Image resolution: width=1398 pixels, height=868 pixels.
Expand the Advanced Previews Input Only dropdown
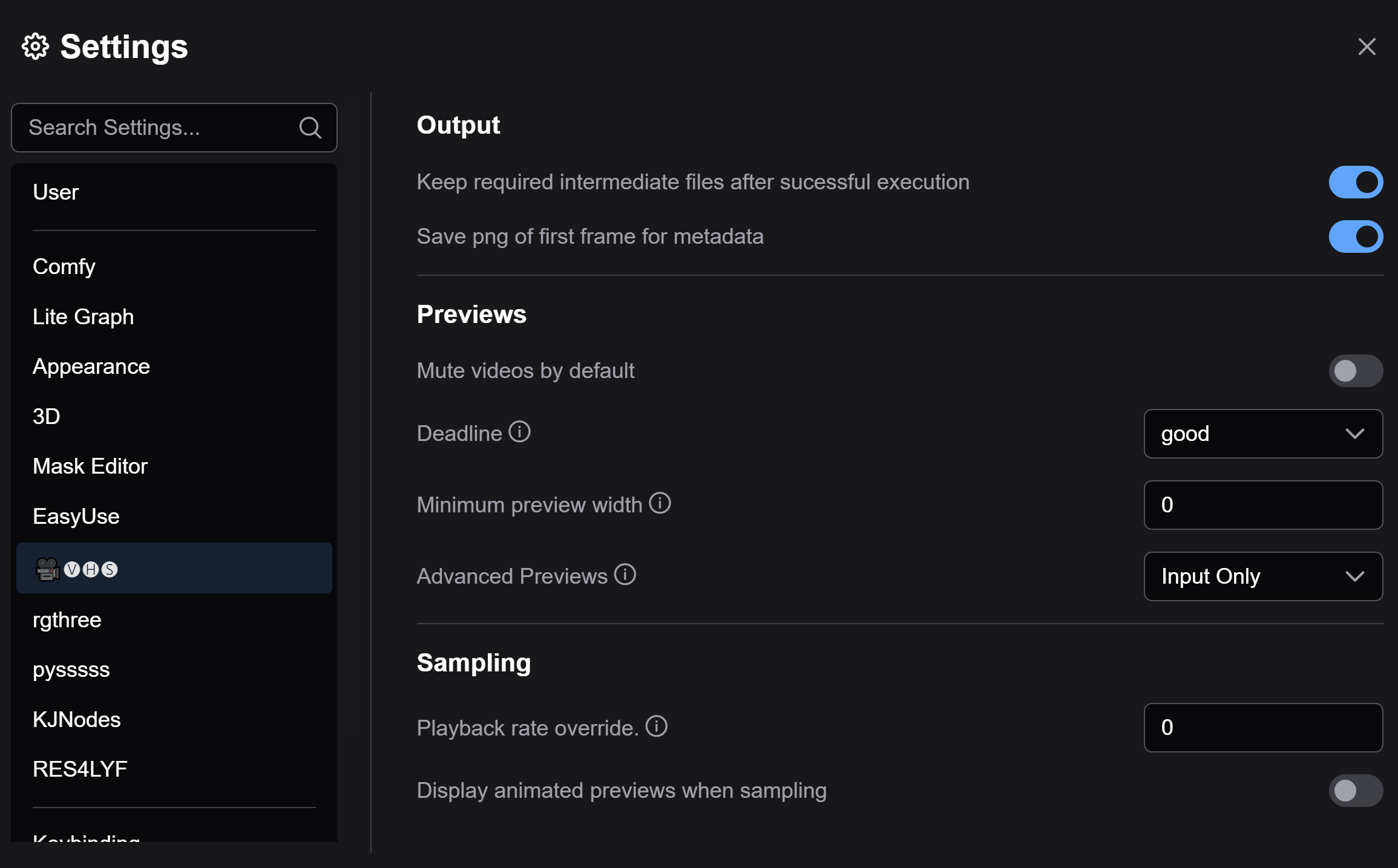pos(1262,576)
